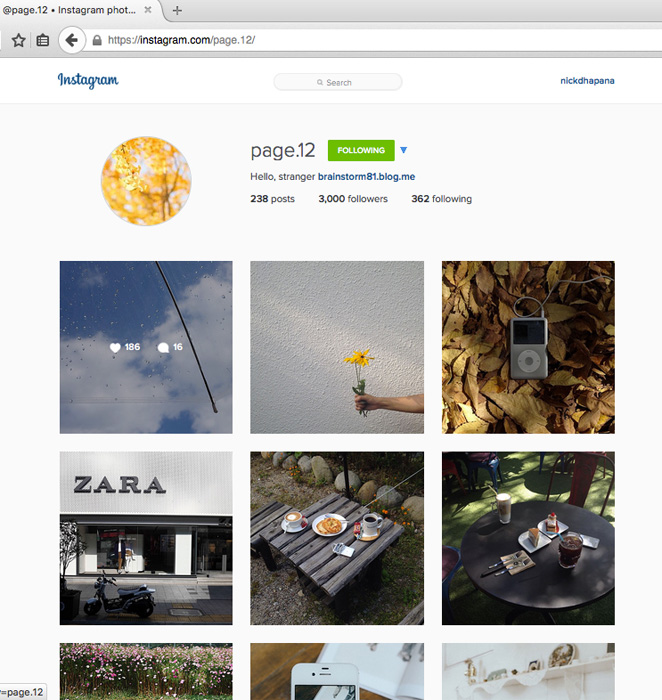Image resolution: width=662 pixels, height=700 pixels.
Task: Click the padlock site security icon
Action: pos(97,41)
